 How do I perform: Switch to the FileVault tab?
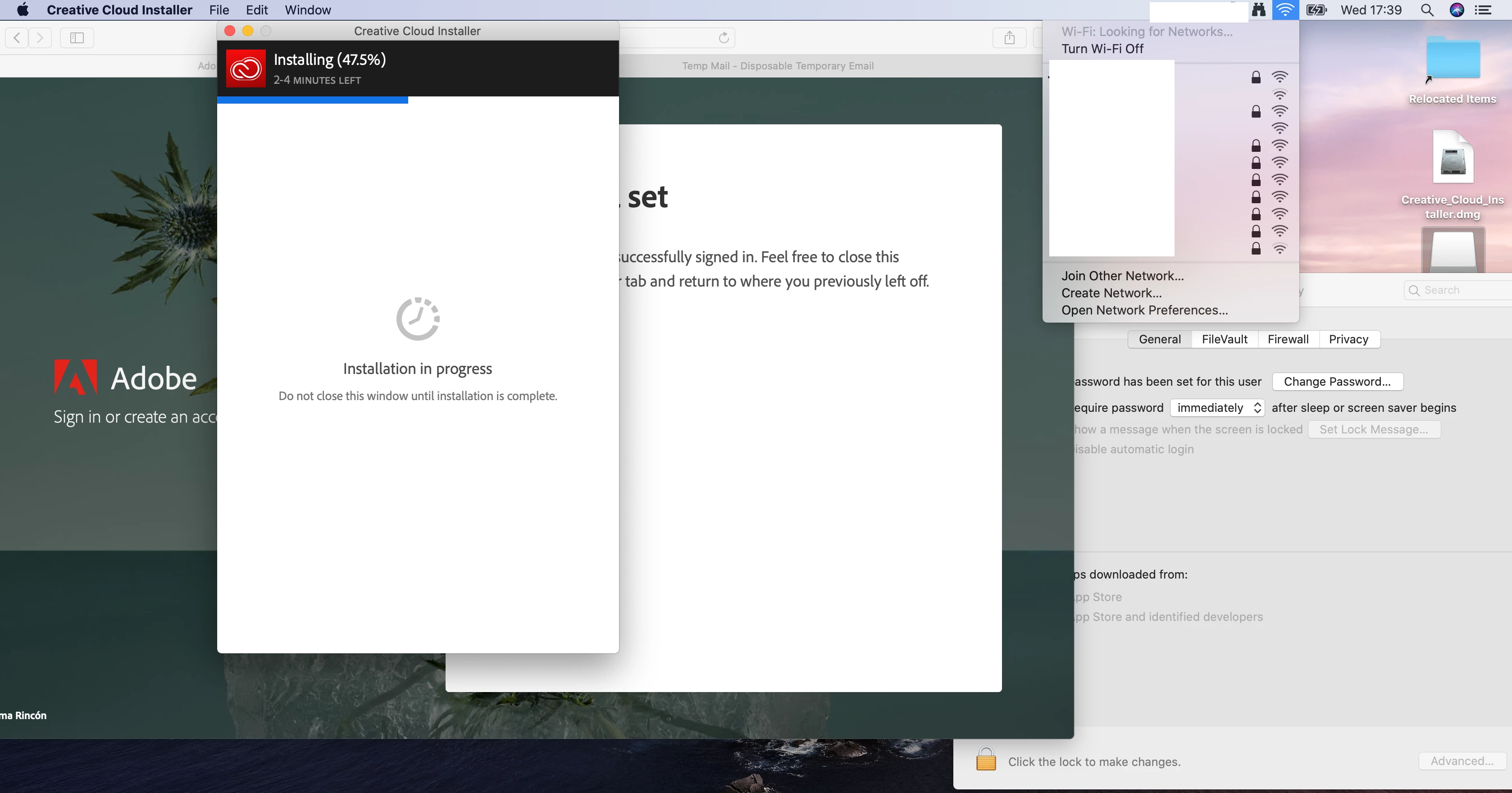(1225, 339)
